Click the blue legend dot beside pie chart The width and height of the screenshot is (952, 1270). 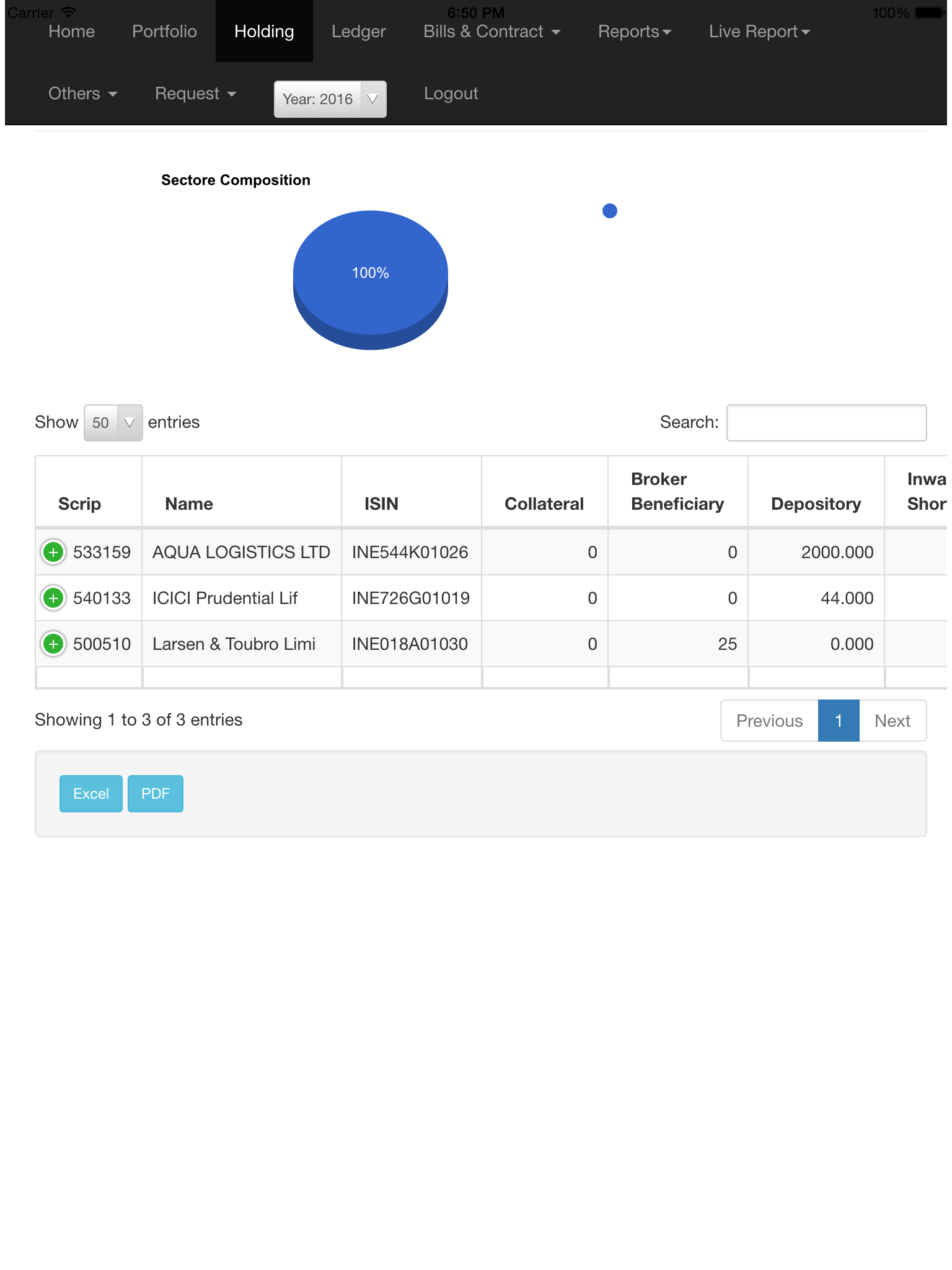click(x=610, y=211)
